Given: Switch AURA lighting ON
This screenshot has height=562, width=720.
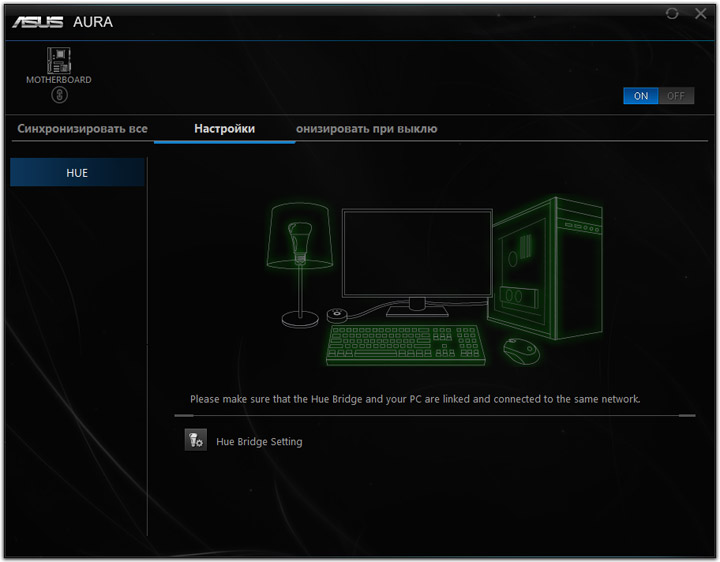Looking at the screenshot, I should [x=641, y=96].
